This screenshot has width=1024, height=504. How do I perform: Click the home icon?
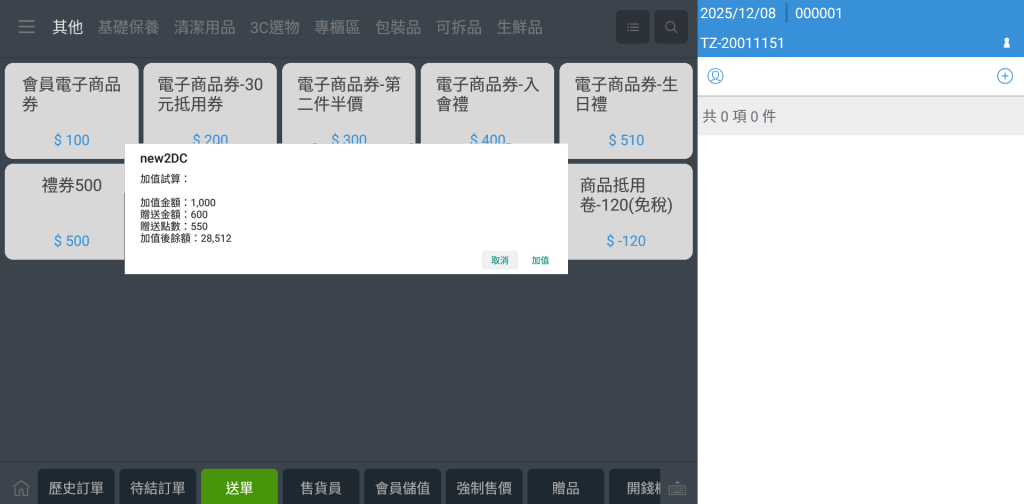click(x=20, y=489)
